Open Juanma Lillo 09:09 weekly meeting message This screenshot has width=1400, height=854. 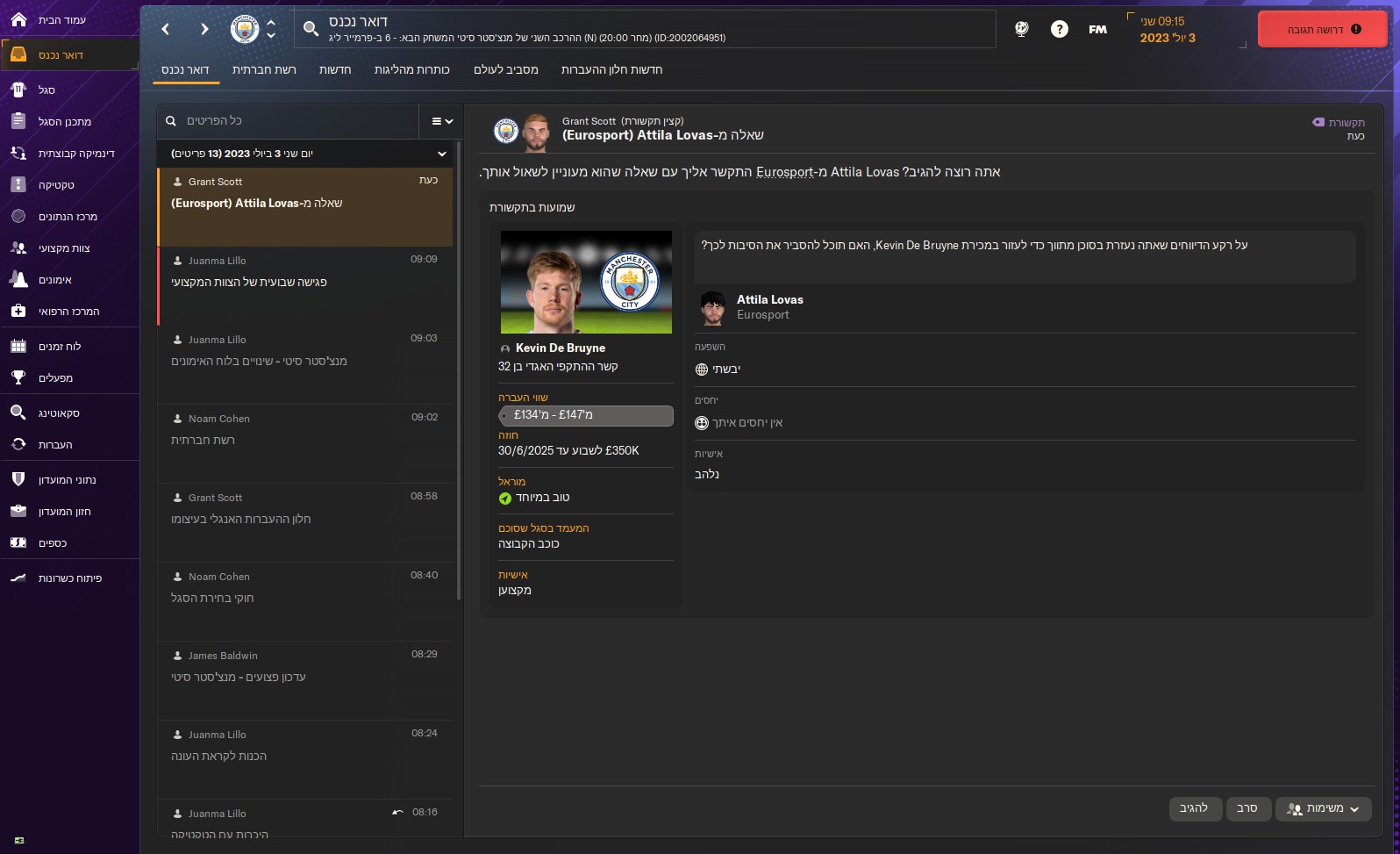click(x=305, y=285)
